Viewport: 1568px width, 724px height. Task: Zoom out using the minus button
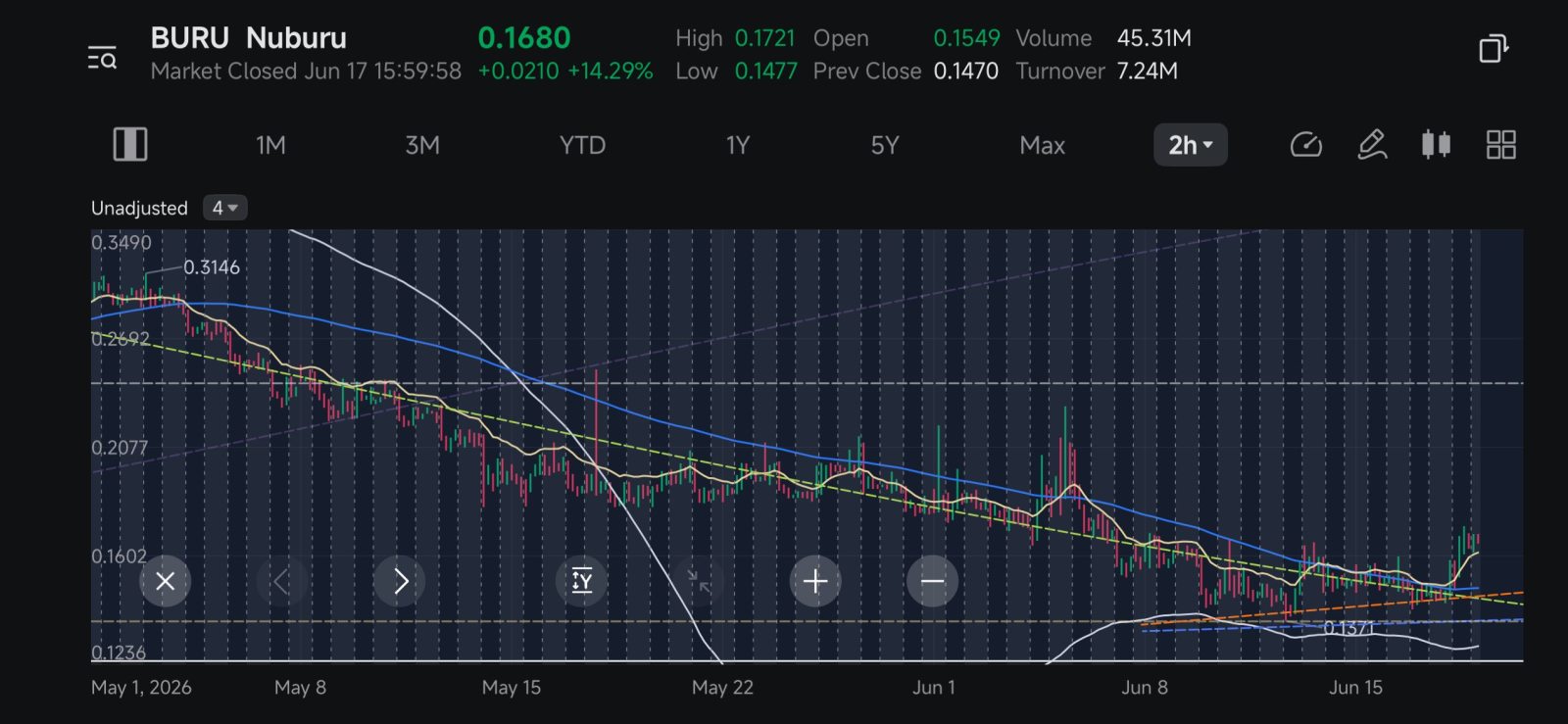click(x=932, y=581)
